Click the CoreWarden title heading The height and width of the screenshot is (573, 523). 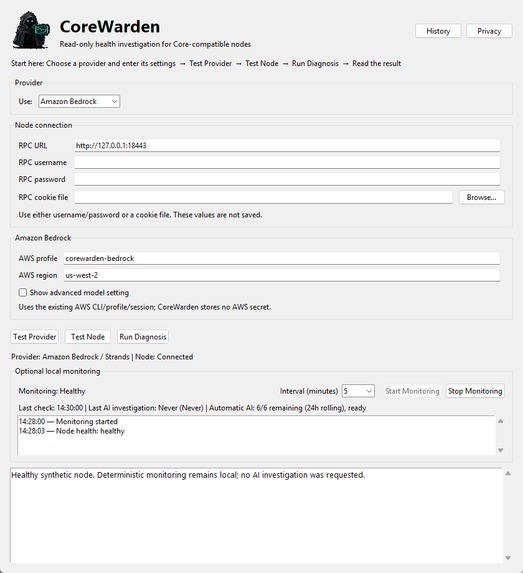[110, 27]
